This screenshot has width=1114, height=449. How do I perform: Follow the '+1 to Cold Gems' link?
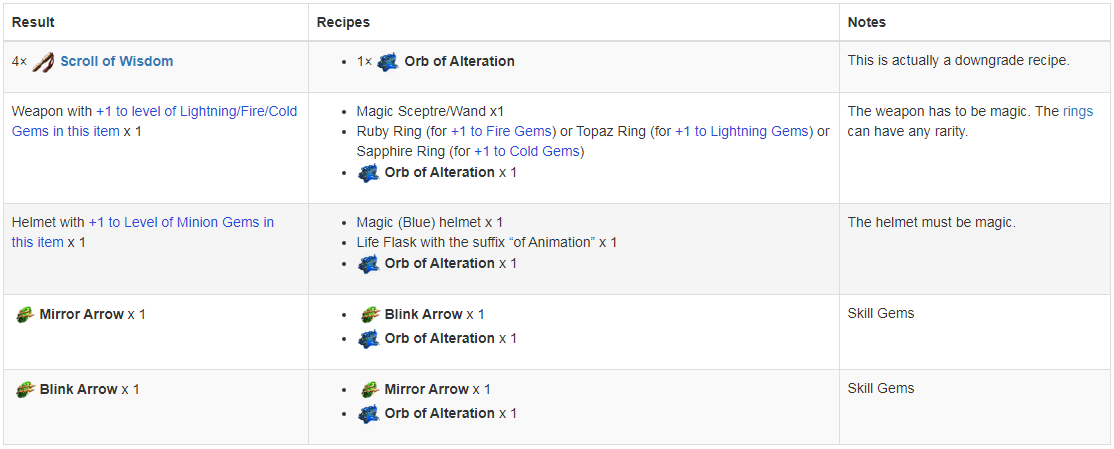(x=526, y=151)
